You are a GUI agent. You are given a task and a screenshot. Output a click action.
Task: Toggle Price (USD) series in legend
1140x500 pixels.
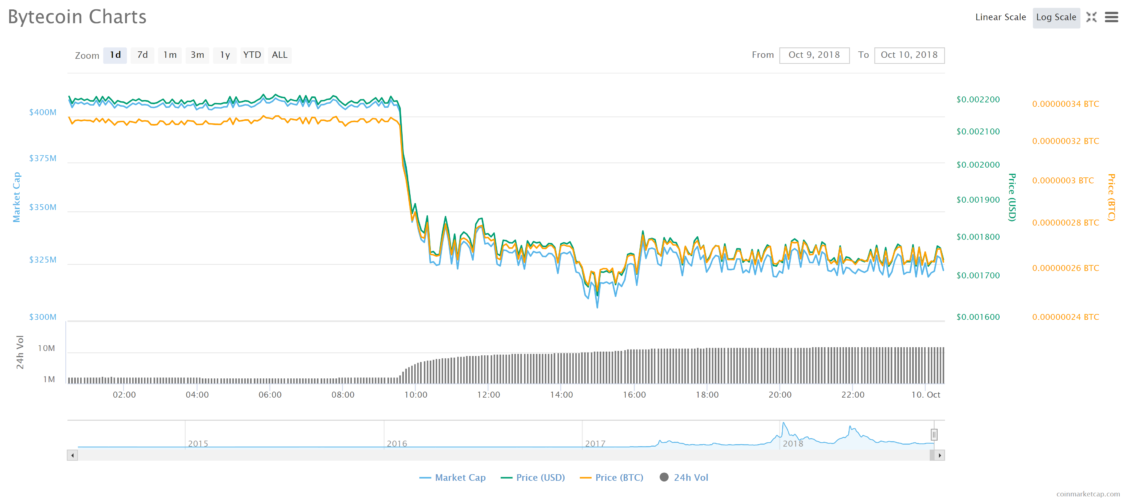[535, 477]
